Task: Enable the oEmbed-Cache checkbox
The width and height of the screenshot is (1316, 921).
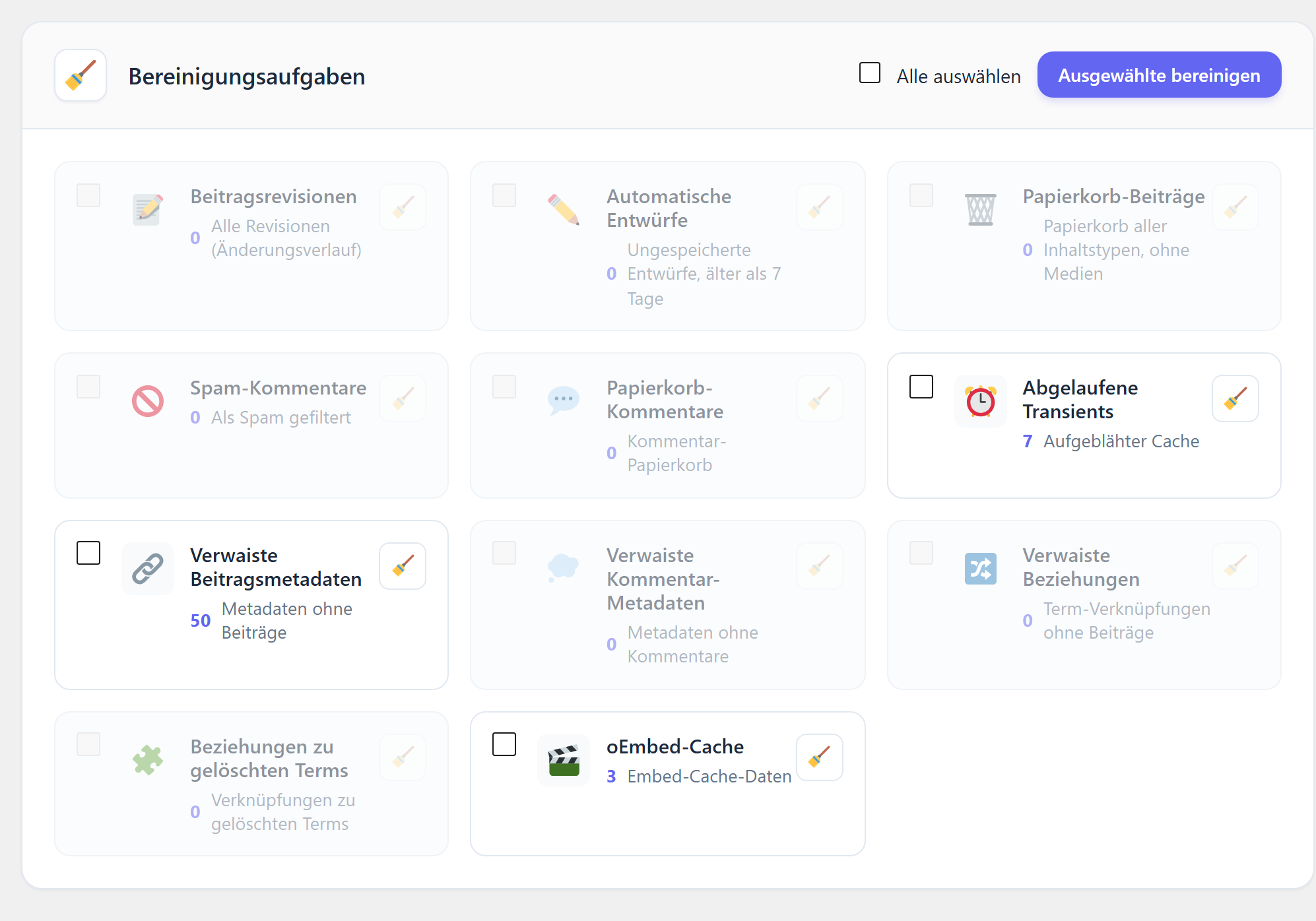Action: [x=504, y=744]
